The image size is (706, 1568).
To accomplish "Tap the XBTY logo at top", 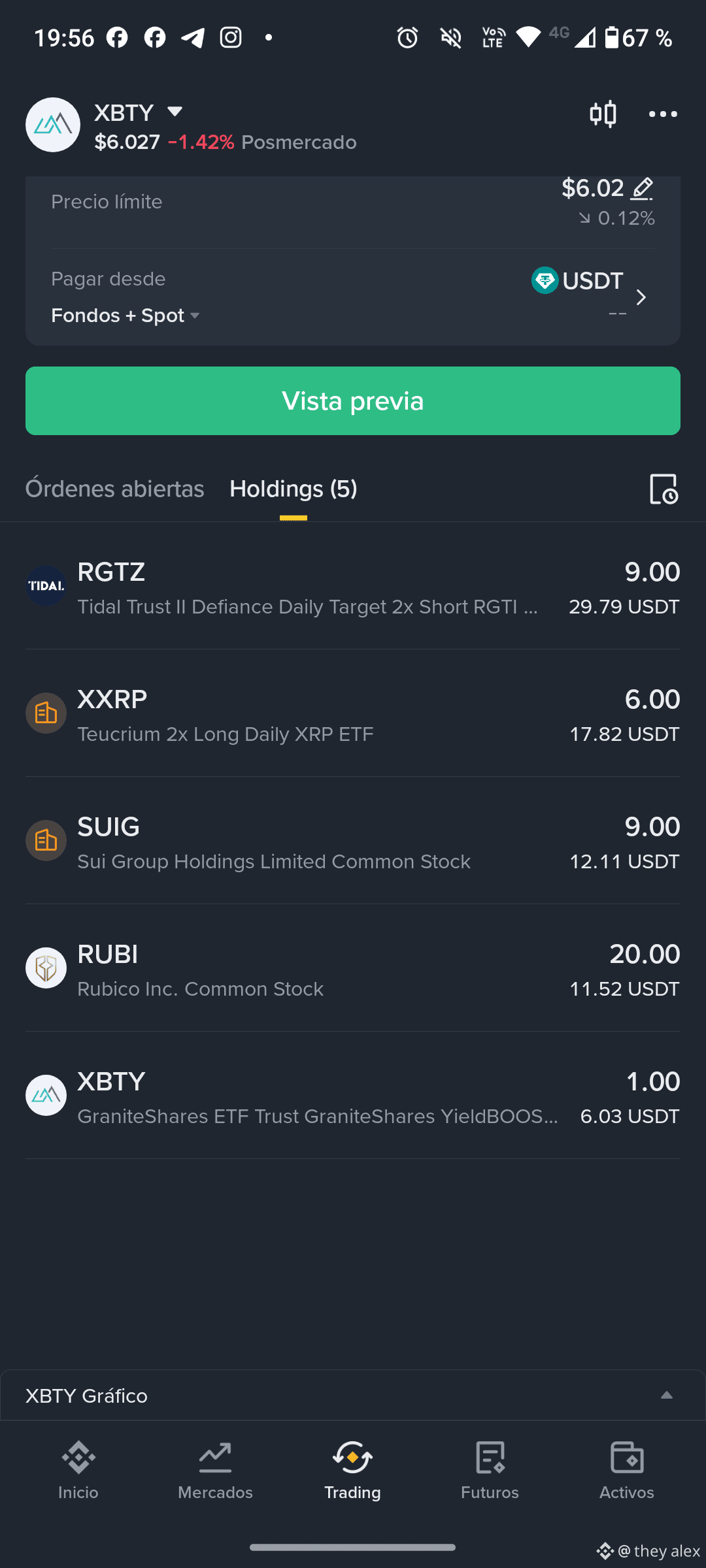I will (53, 125).
